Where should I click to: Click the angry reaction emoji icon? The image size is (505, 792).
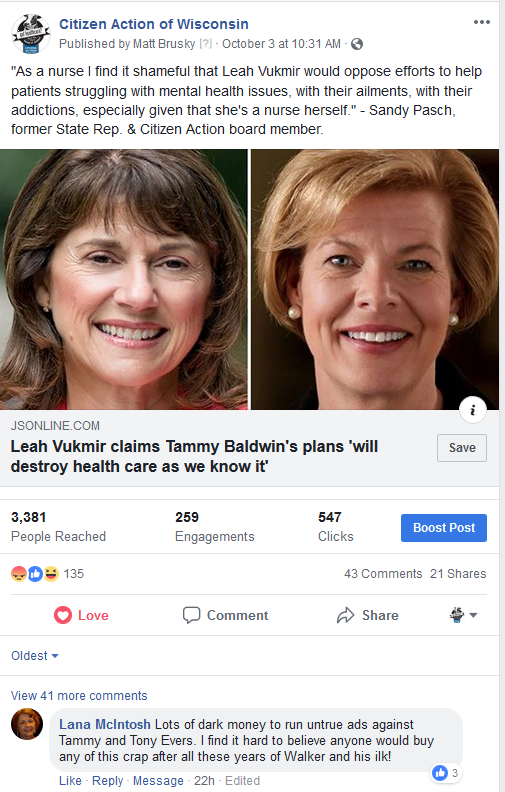tap(19, 574)
